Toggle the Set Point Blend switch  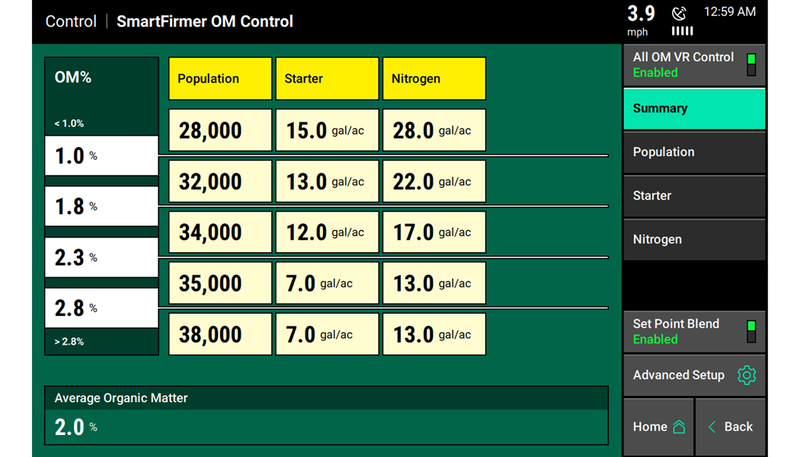coord(751,332)
